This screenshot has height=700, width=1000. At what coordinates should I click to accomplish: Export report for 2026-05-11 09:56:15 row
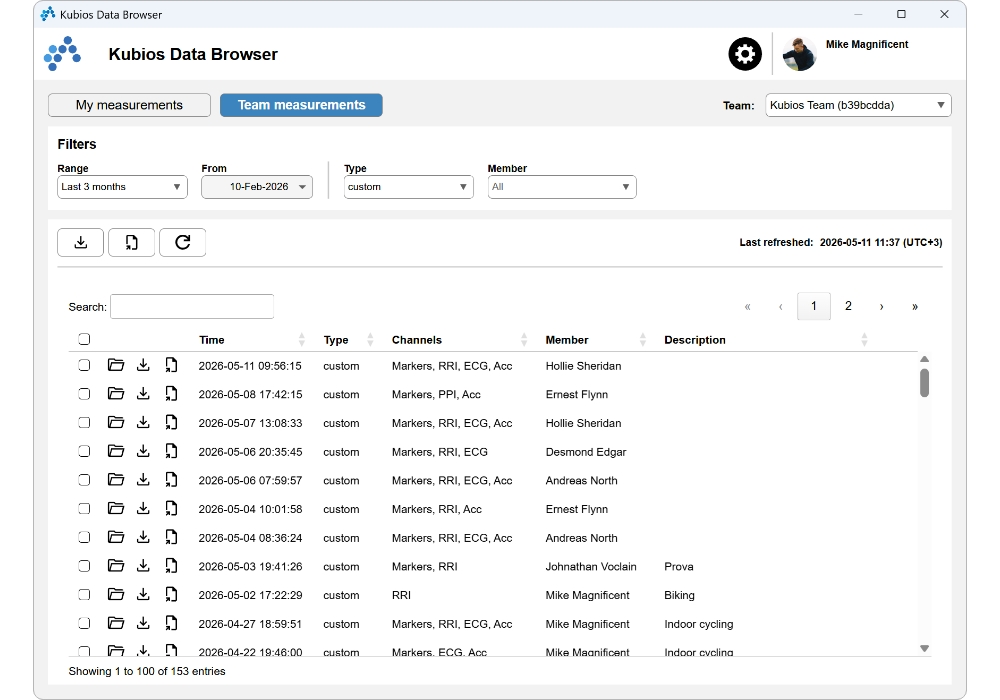point(171,365)
